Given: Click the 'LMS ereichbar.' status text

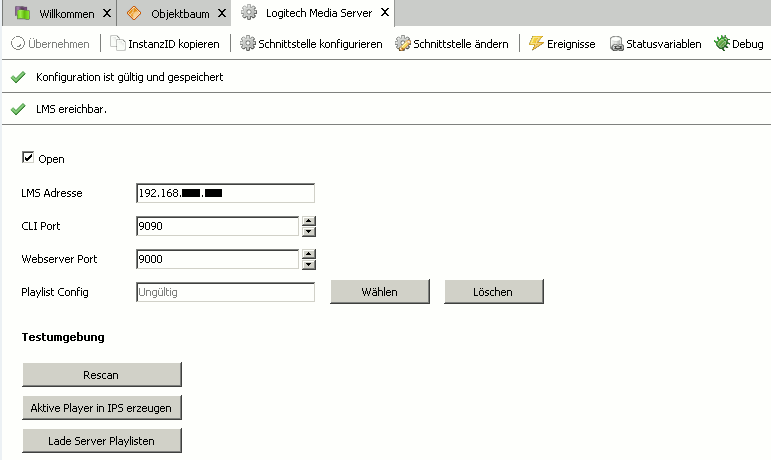Looking at the screenshot, I should 71,109.
